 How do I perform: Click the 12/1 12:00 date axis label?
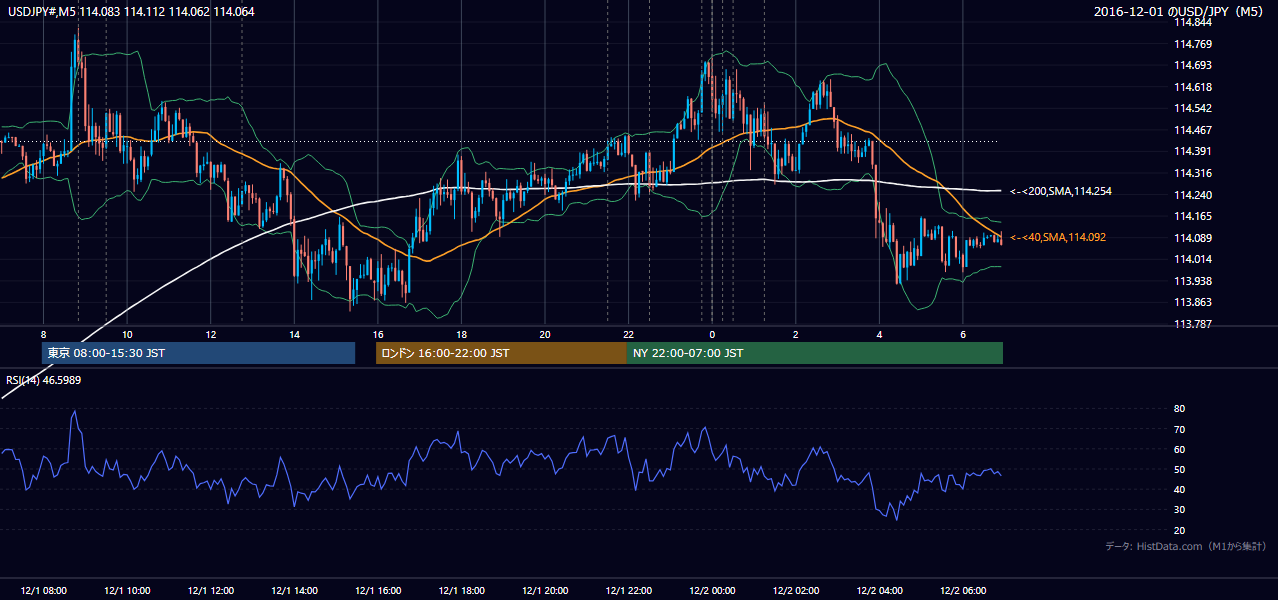tap(210, 590)
